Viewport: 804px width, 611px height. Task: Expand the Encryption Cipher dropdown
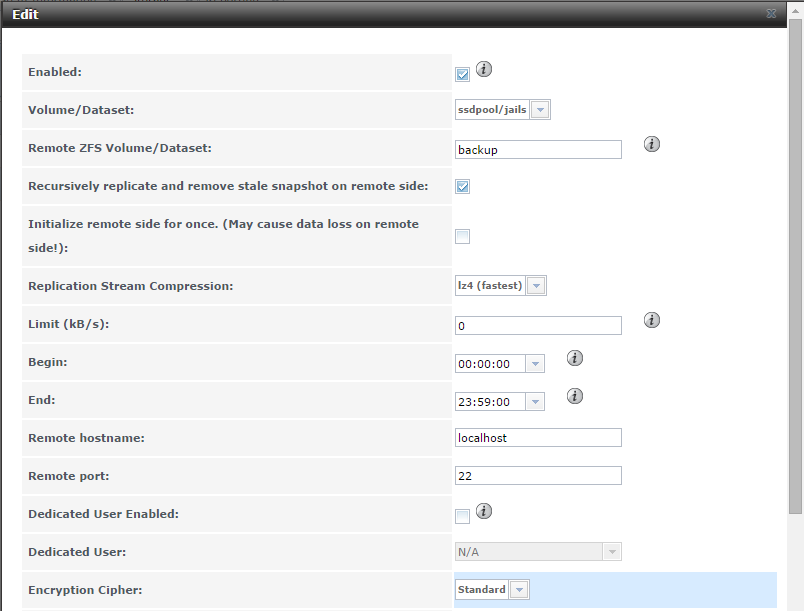(x=518, y=590)
